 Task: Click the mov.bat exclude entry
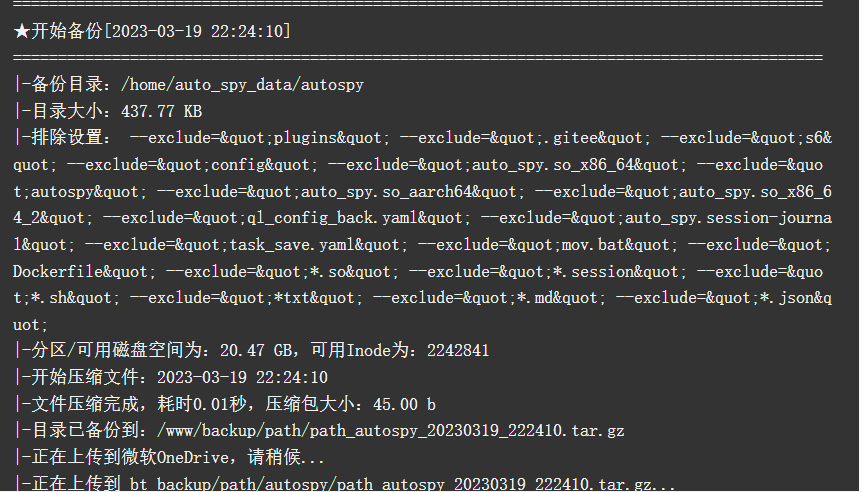pyautogui.click(x=548, y=245)
